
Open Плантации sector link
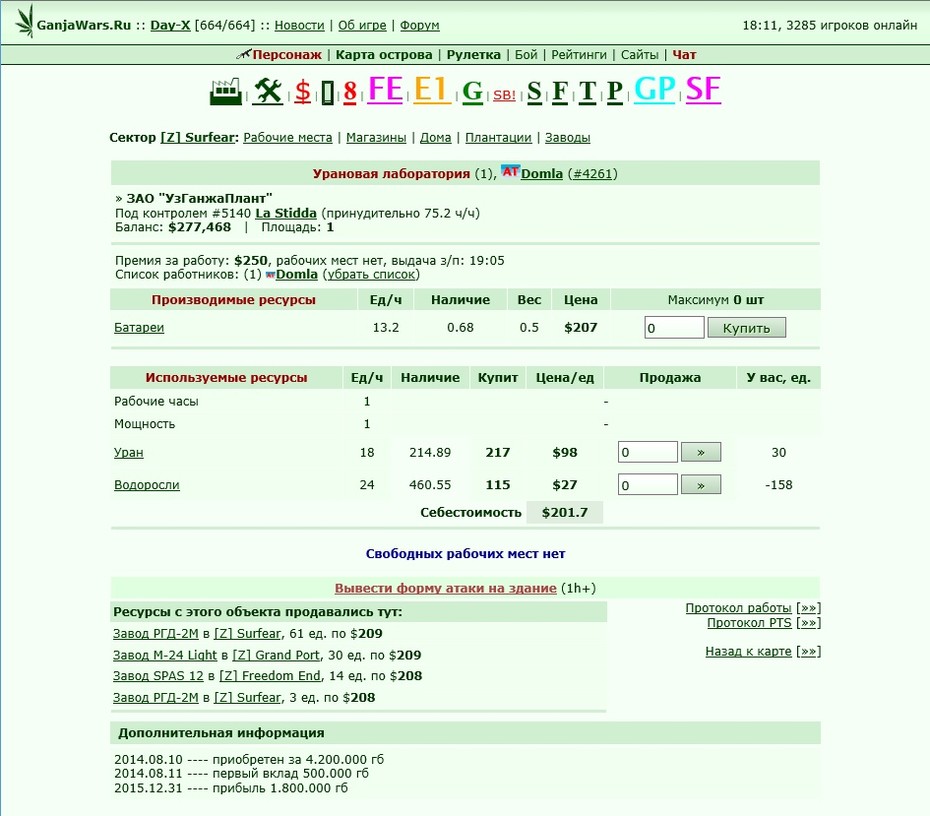498,138
